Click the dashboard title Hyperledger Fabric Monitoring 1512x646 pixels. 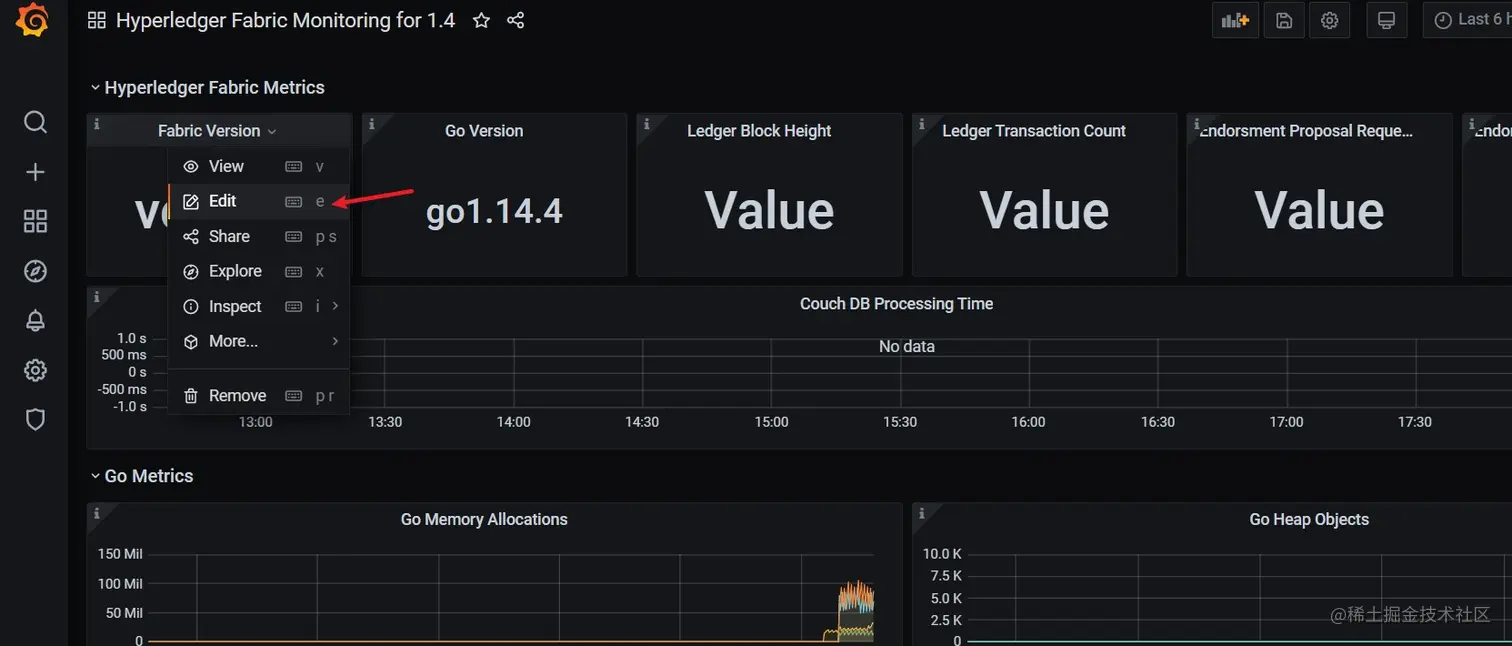(285, 20)
